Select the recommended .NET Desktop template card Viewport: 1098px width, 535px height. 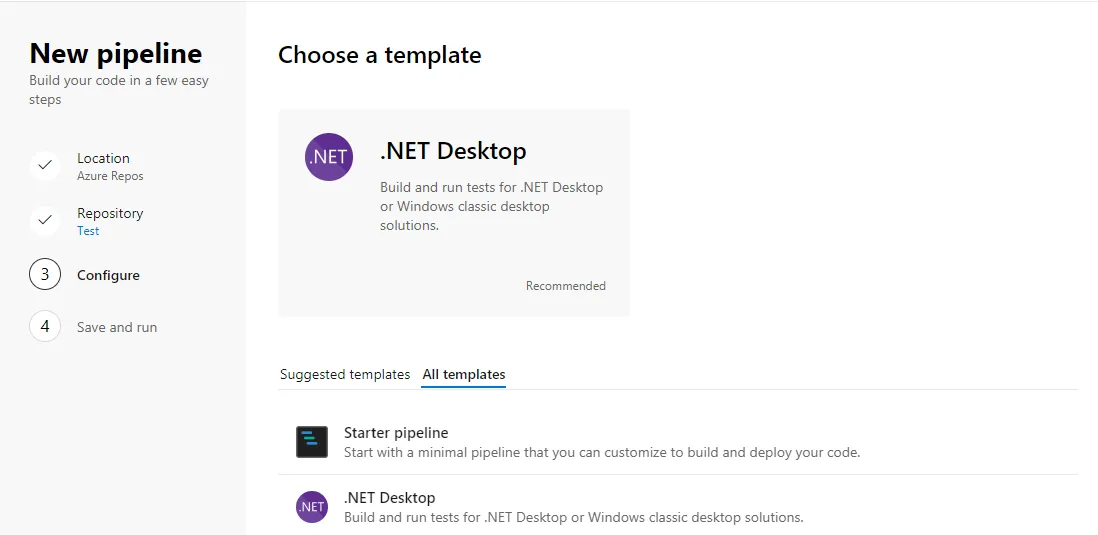pyautogui.click(x=453, y=213)
